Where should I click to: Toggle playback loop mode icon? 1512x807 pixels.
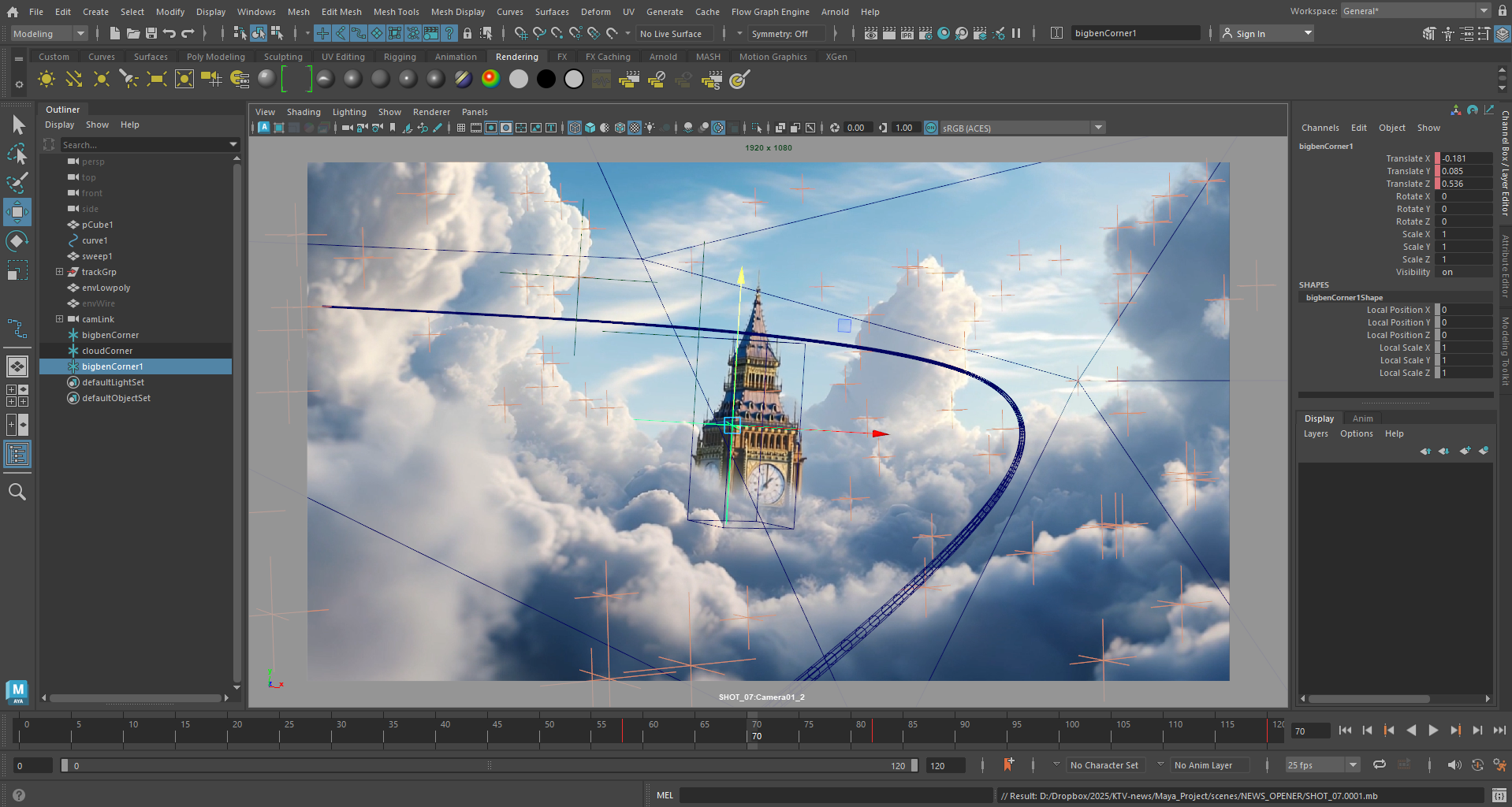pos(1380,764)
